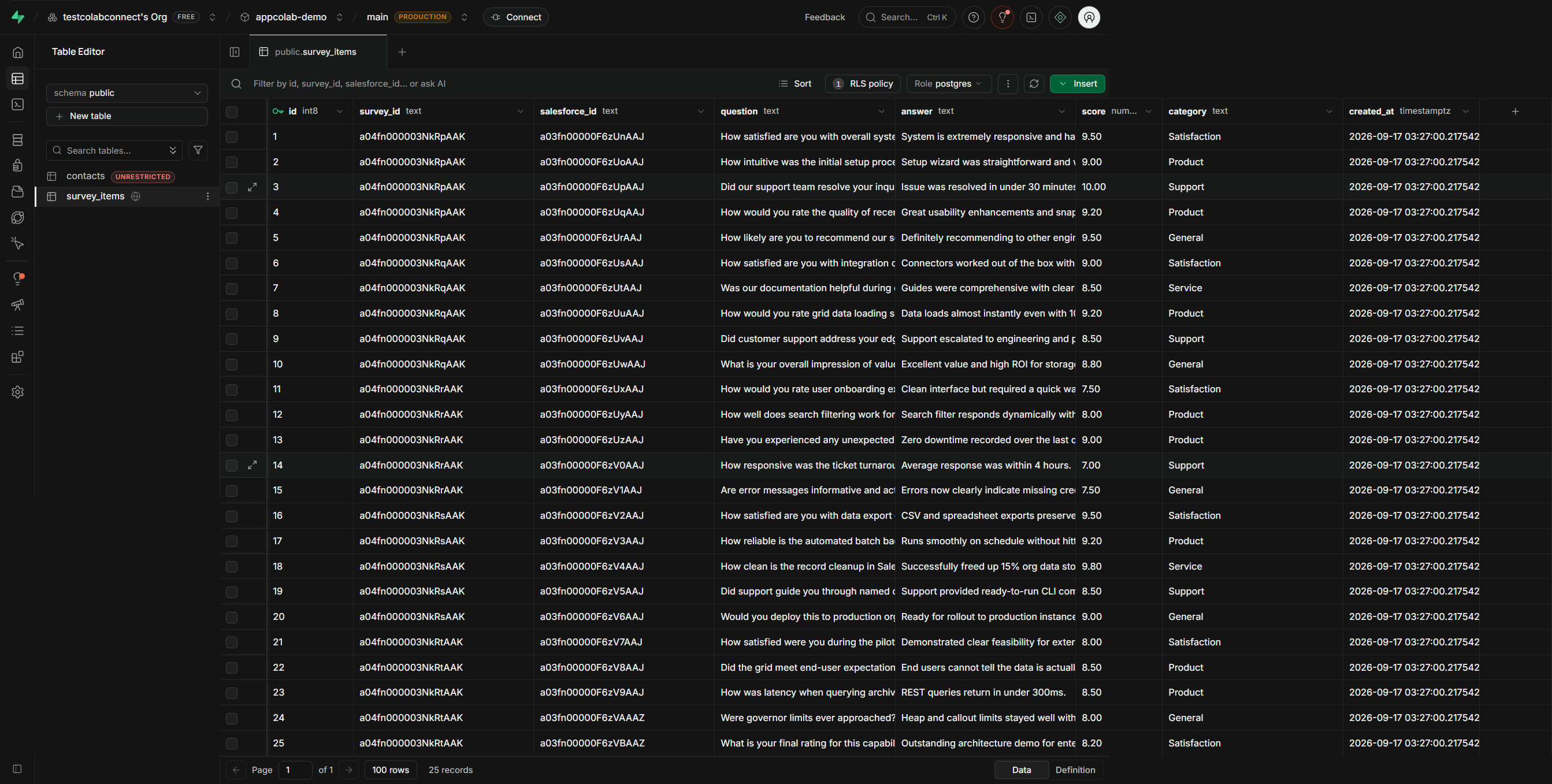
Task: Open a new tab with plus
Action: [402, 52]
